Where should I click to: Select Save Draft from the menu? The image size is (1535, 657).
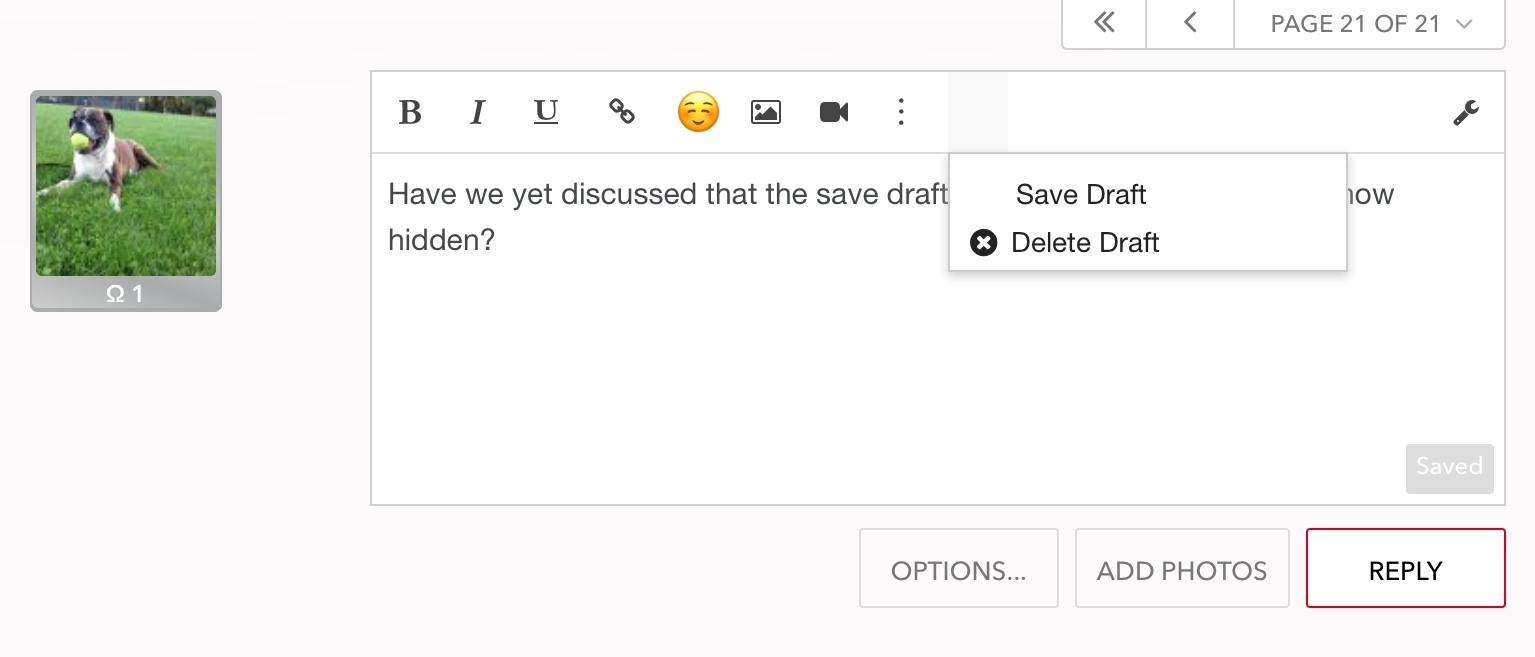pyautogui.click(x=1081, y=194)
